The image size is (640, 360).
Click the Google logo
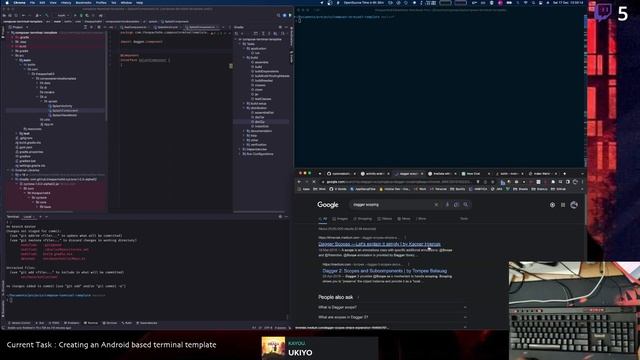point(328,205)
